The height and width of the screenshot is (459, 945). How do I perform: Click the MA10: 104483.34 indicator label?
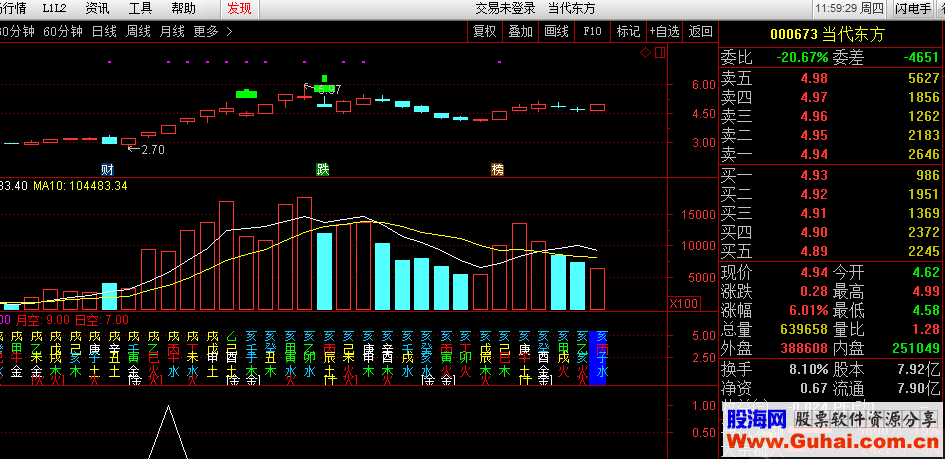pos(80,186)
